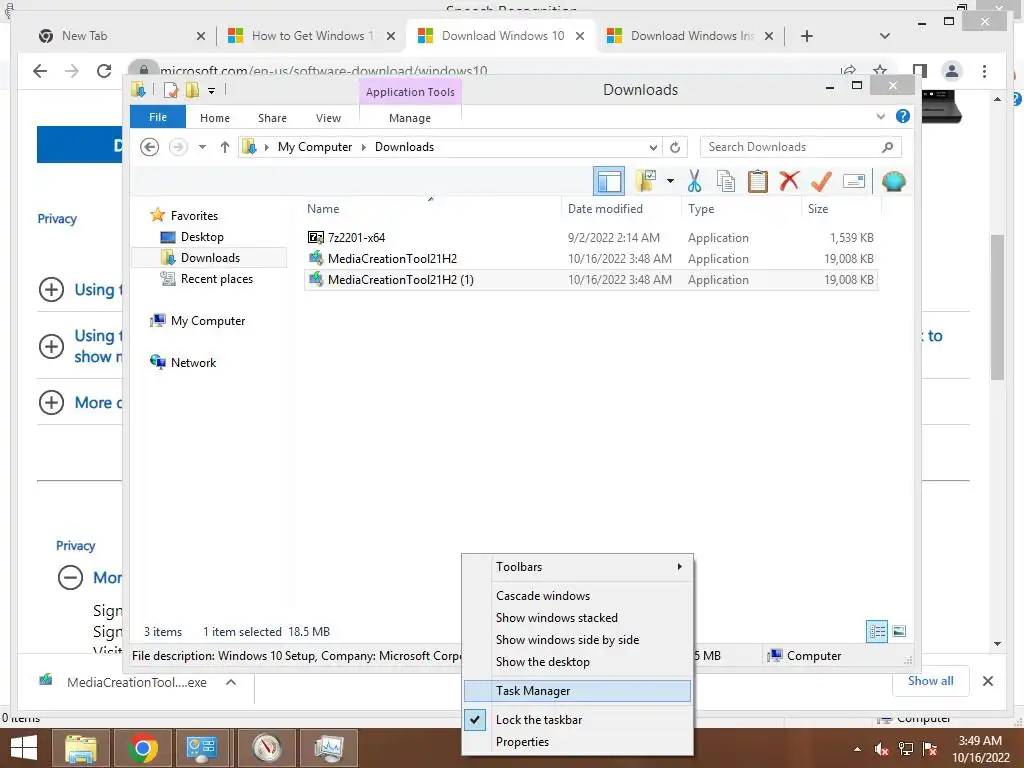
Task: Switch to the View ribbon tab
Action: (328, 118)
